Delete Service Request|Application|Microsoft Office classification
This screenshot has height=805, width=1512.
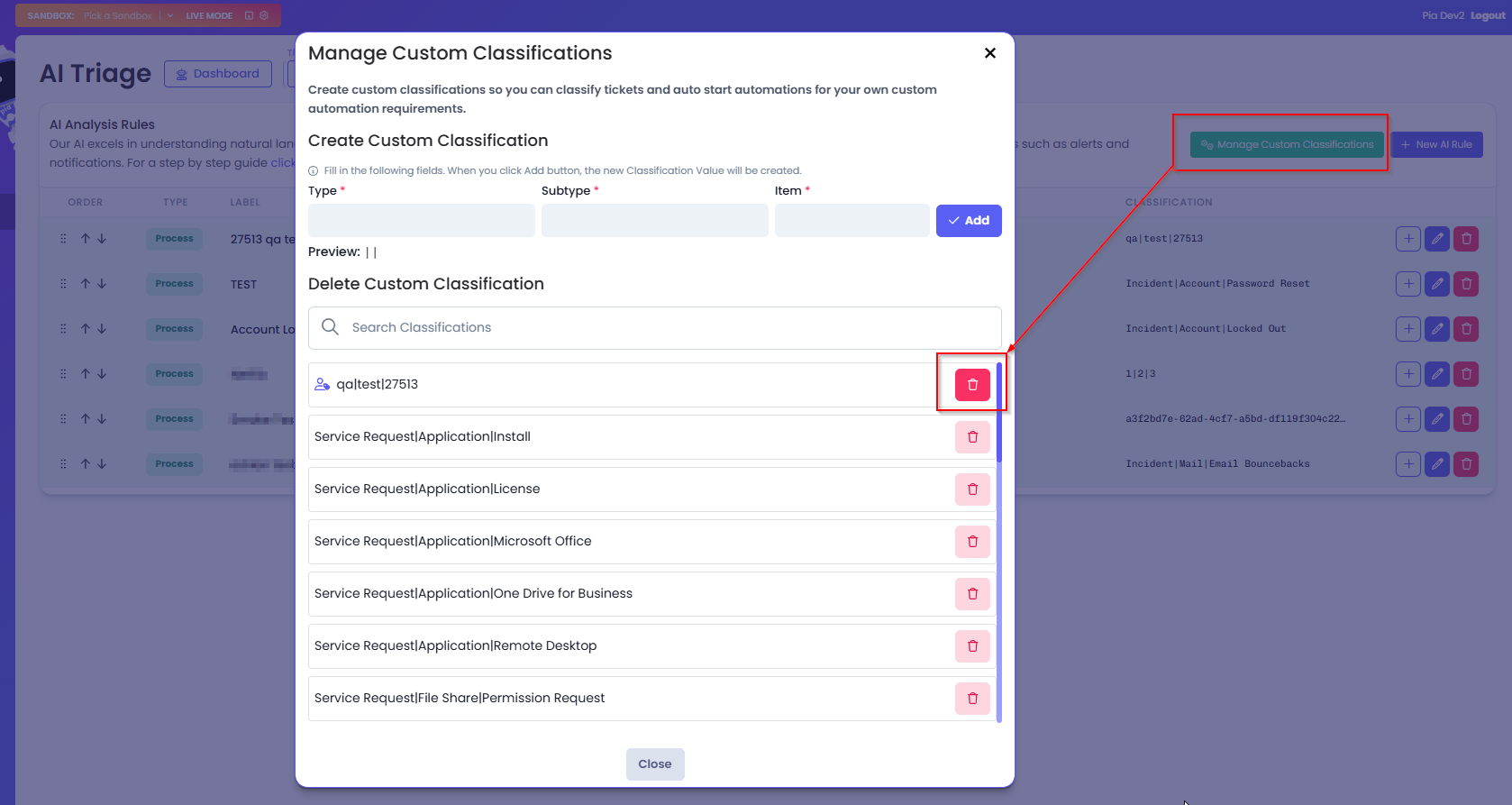972,542
